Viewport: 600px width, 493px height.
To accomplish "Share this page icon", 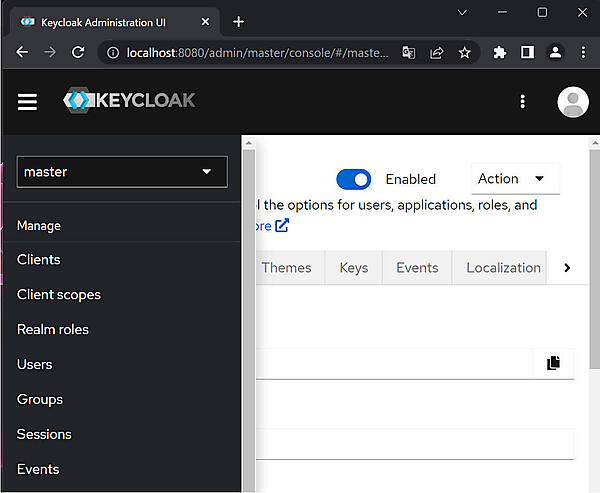I will (x=437, y=52).
